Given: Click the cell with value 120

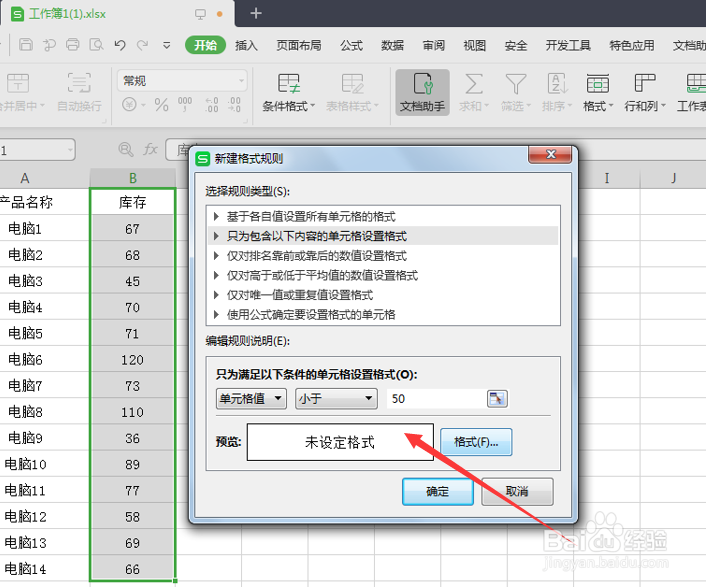Looking at the screenshot, I should tap(133, 360).
